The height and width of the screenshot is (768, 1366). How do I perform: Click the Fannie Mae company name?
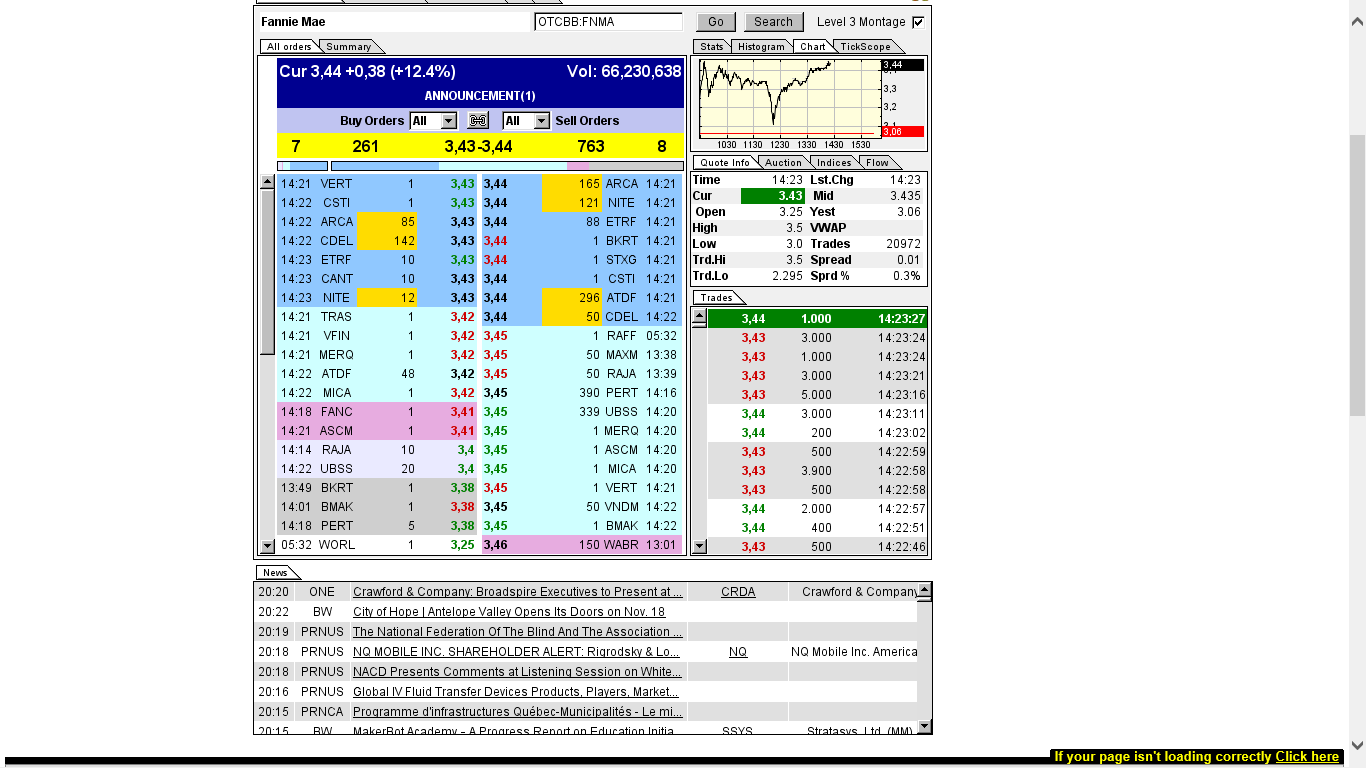[293, 22]
